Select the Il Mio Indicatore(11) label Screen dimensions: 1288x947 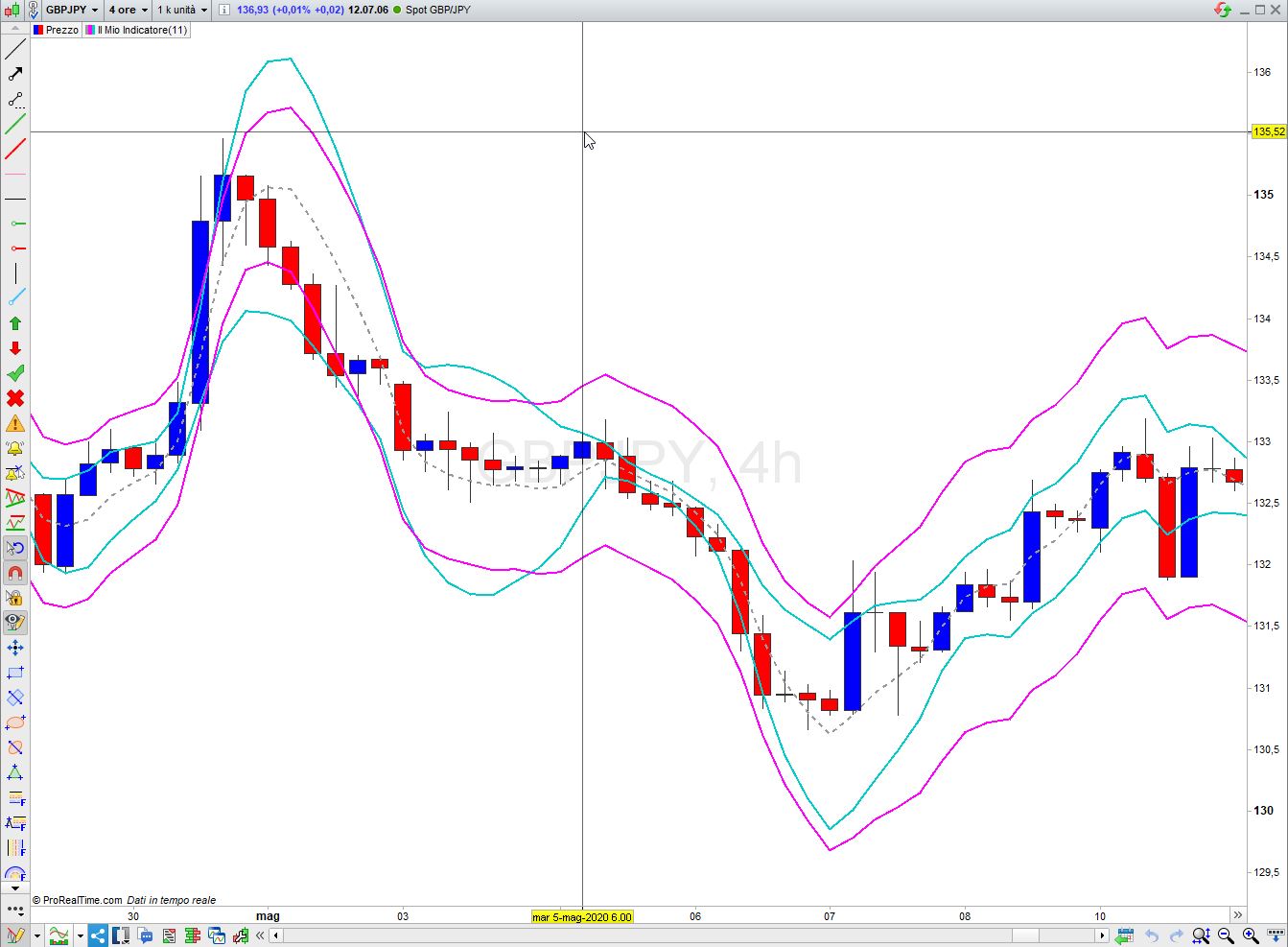tap(136, 30)
